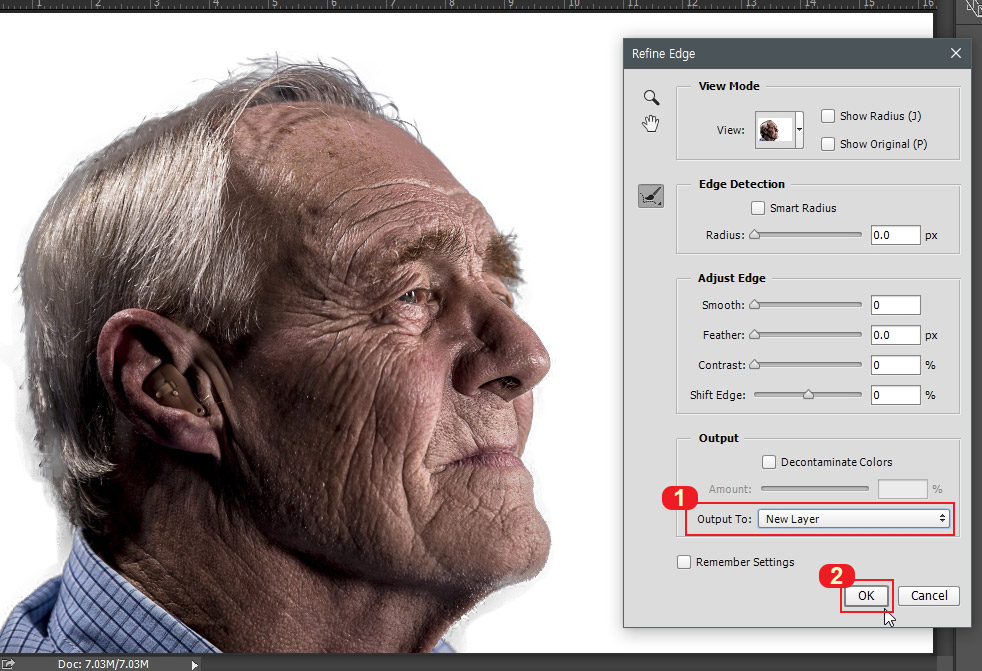Click the Smooth value field
The height and width of the screenshot is (671, 982).
896,305
